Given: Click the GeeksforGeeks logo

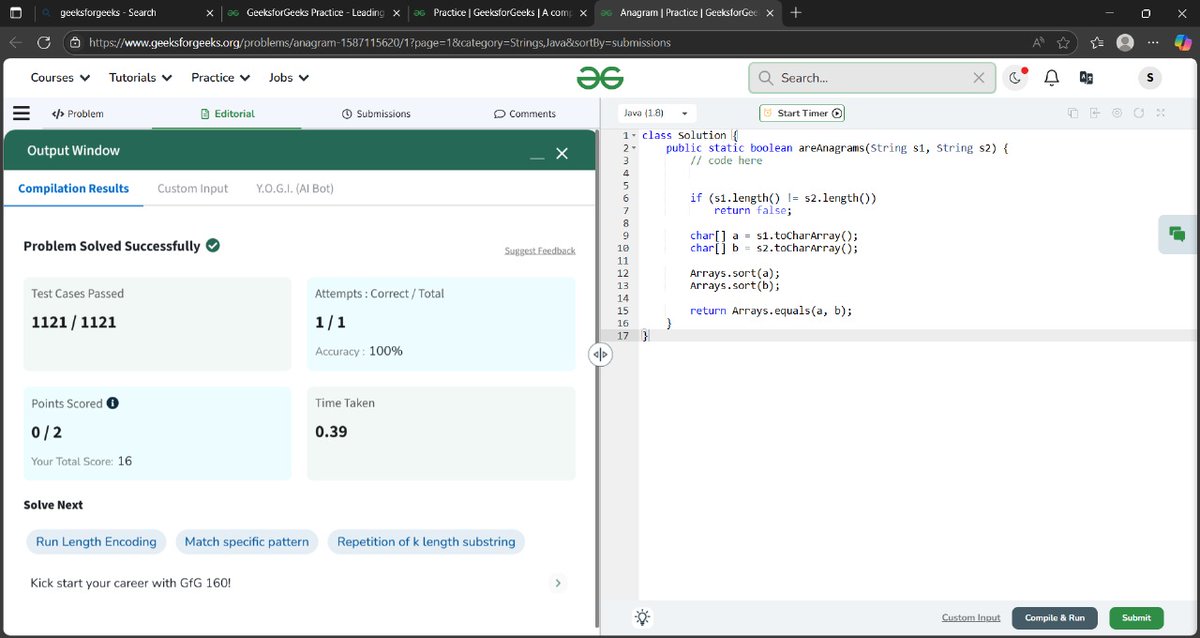Looking at the screenshot, I should tap(600, 78).
